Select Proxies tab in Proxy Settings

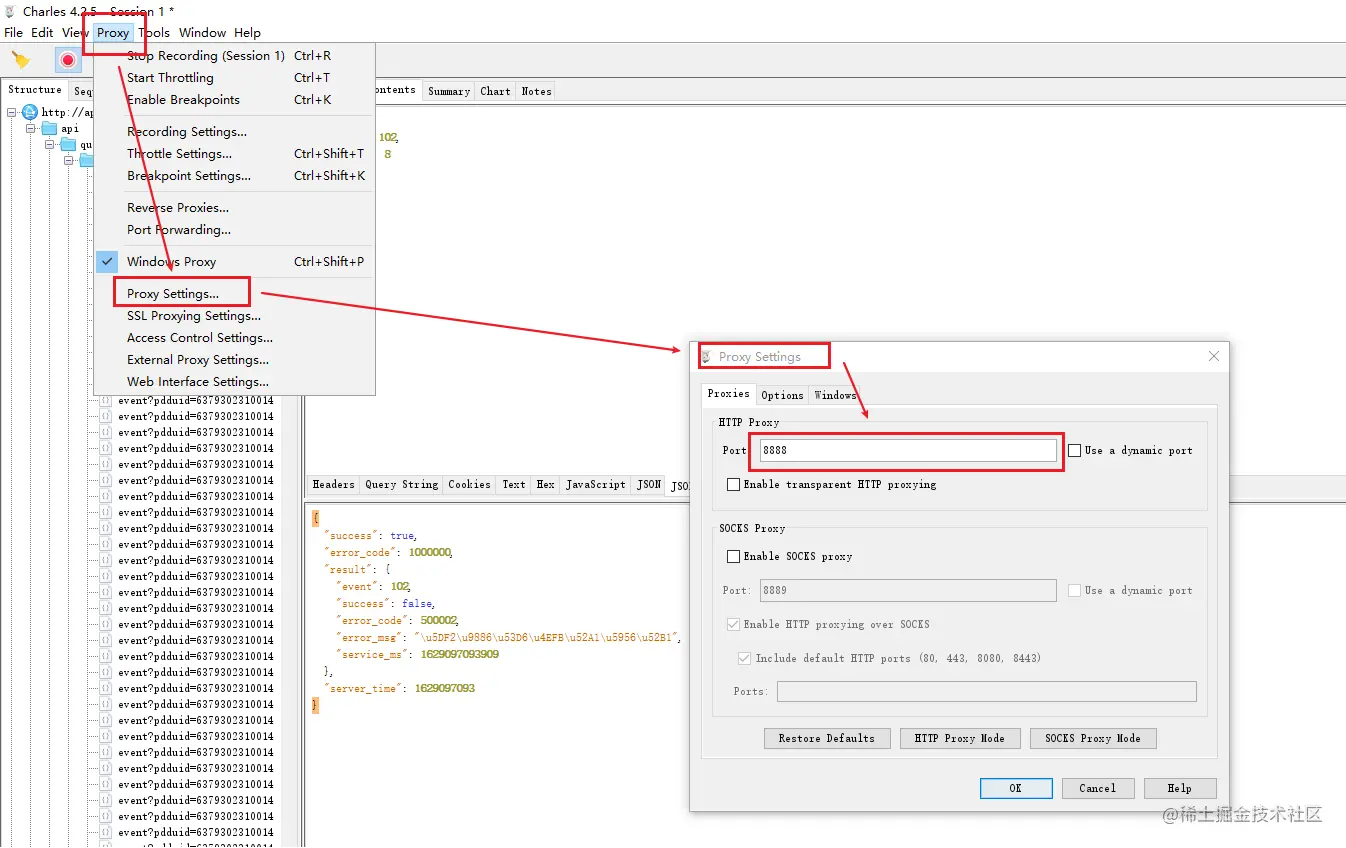(728, 393)
